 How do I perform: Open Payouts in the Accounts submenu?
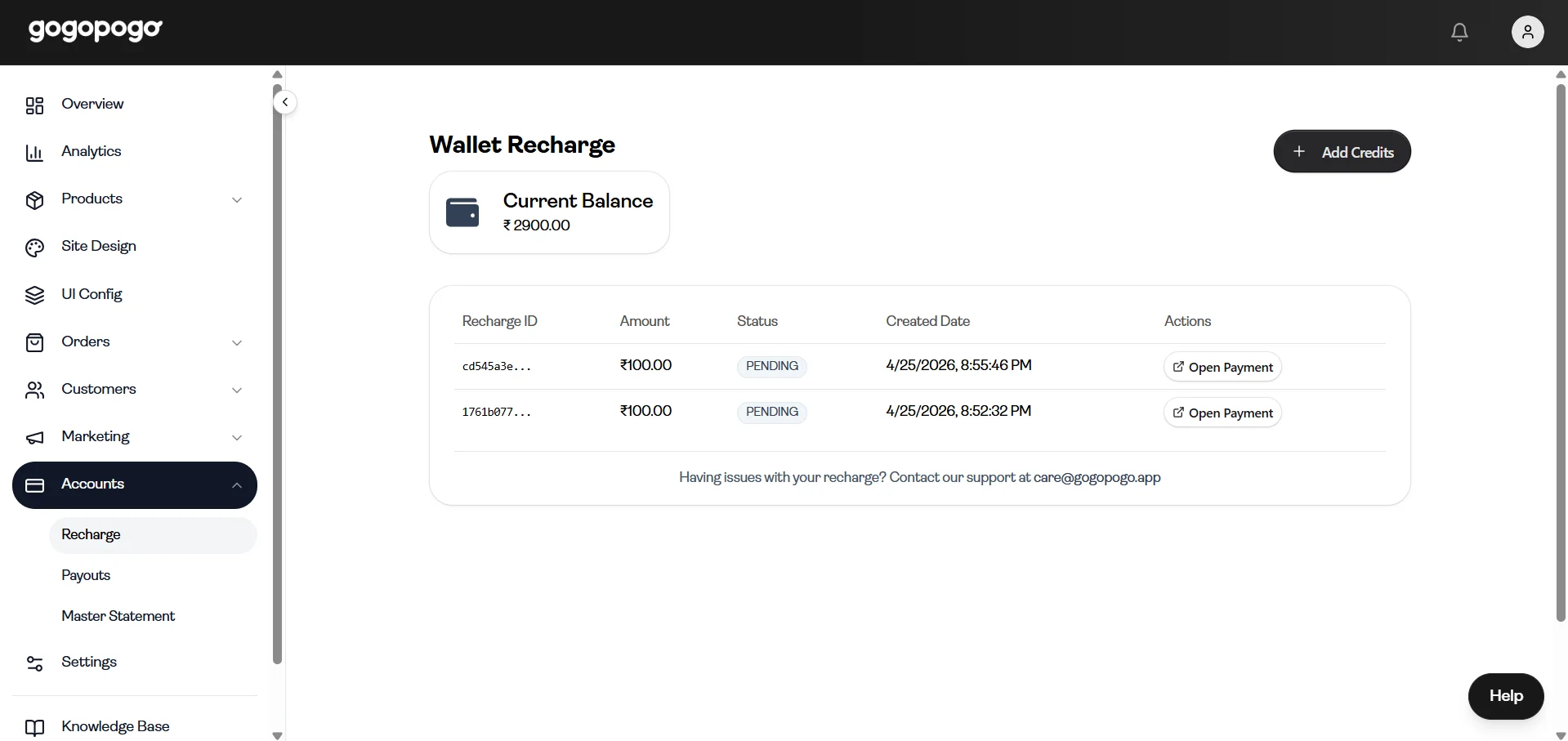pos(86,575)
